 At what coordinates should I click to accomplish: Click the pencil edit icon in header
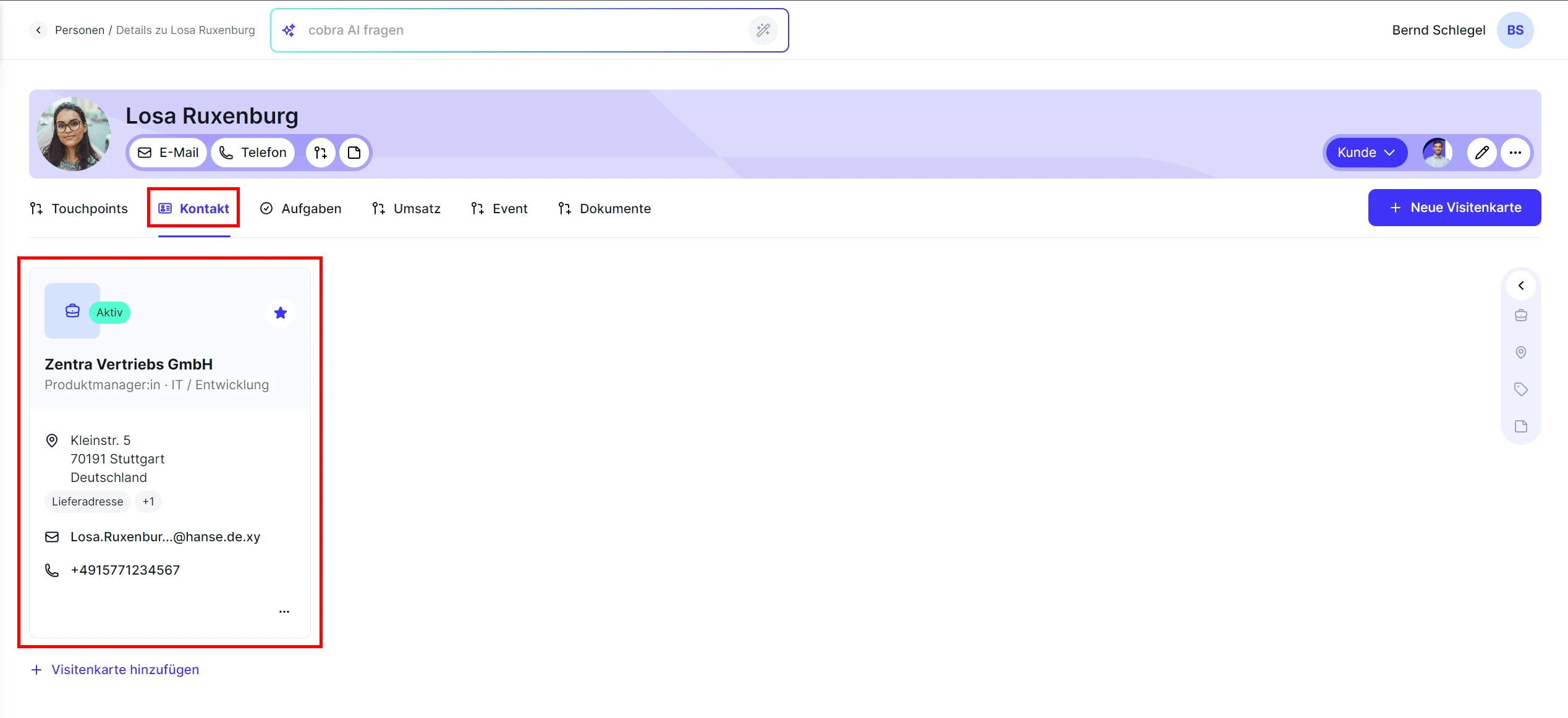[x=1481, y=153]
